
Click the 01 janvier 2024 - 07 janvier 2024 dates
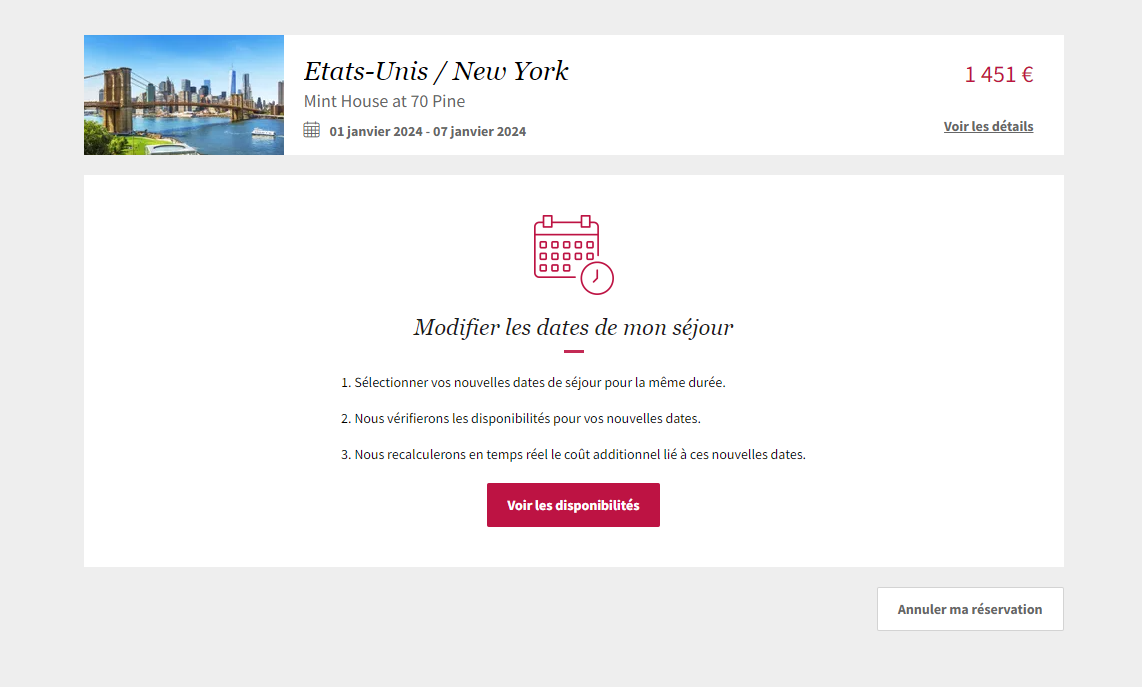[x=428, y=131]
